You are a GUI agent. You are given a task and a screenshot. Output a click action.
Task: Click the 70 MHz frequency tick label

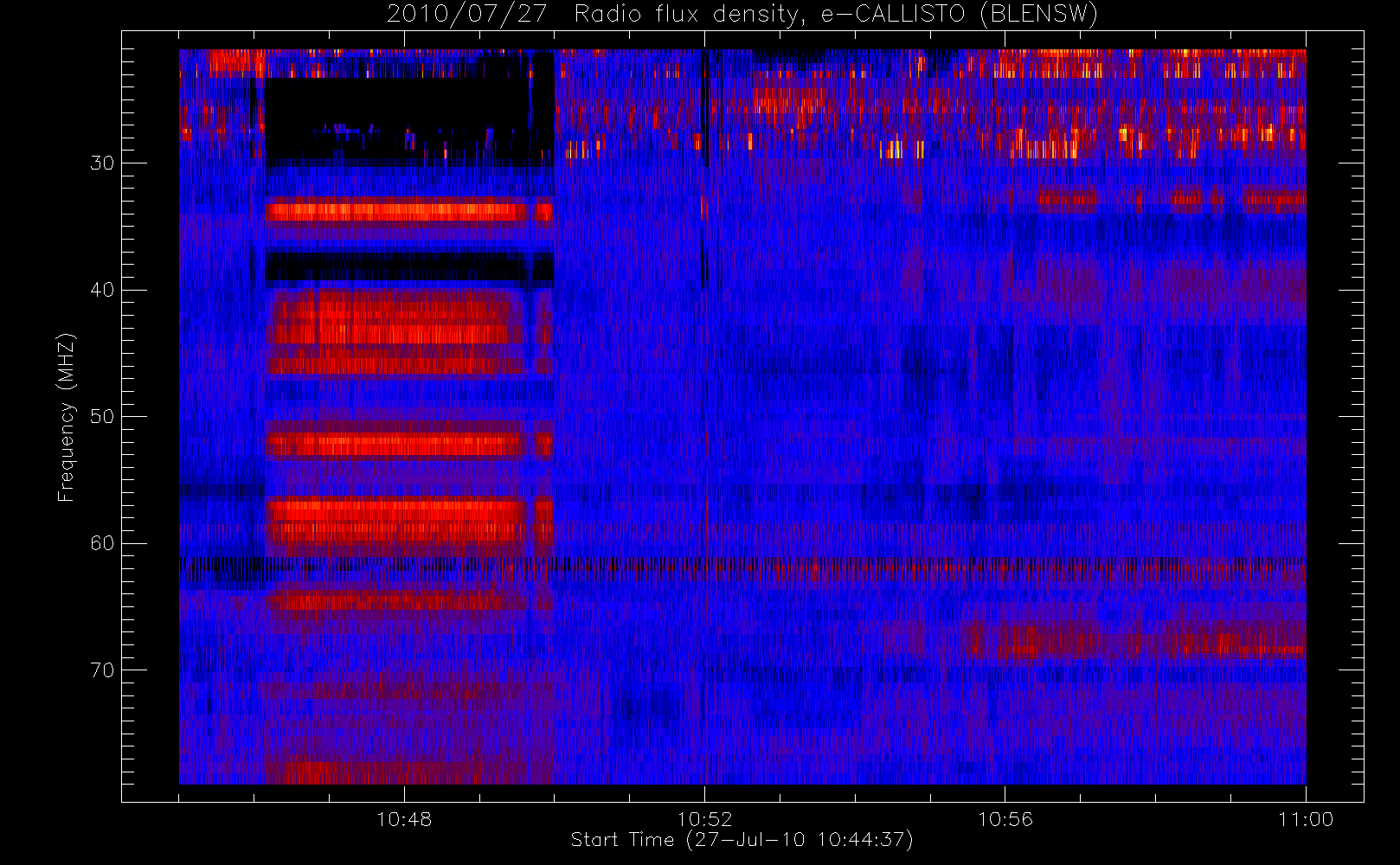point(102,670)
